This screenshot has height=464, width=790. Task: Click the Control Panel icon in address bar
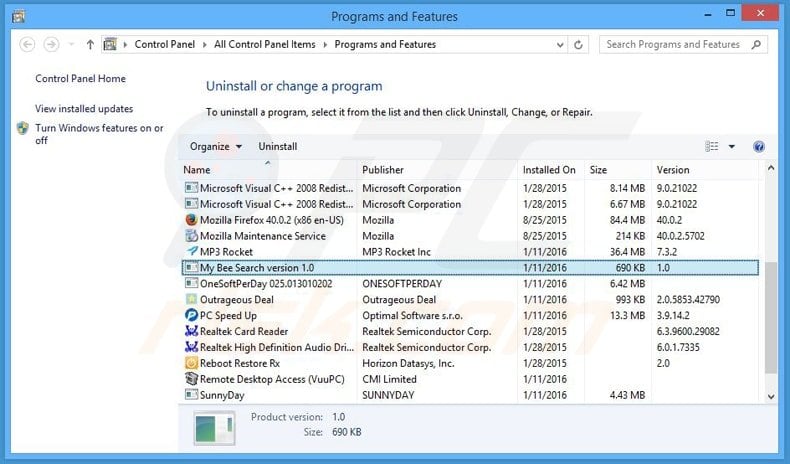(110, 44)
